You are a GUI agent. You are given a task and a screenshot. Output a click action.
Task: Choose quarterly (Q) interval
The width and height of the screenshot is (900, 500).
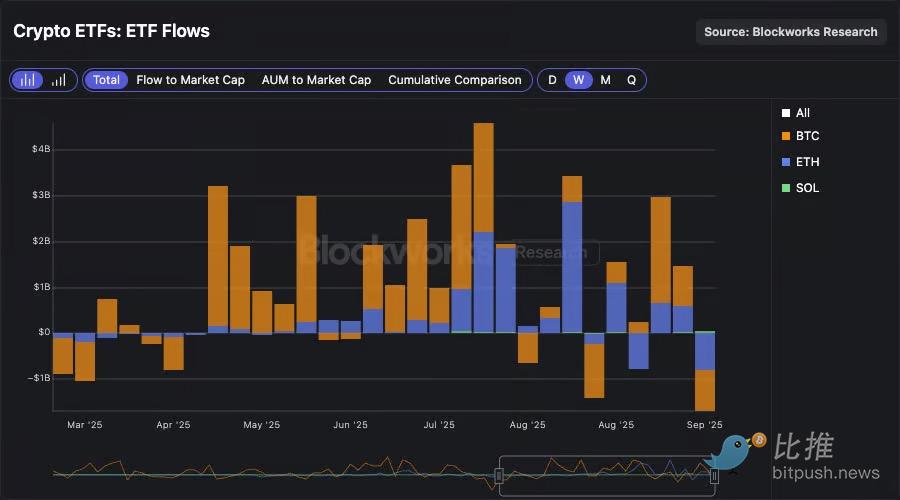[x=631, y=80]
